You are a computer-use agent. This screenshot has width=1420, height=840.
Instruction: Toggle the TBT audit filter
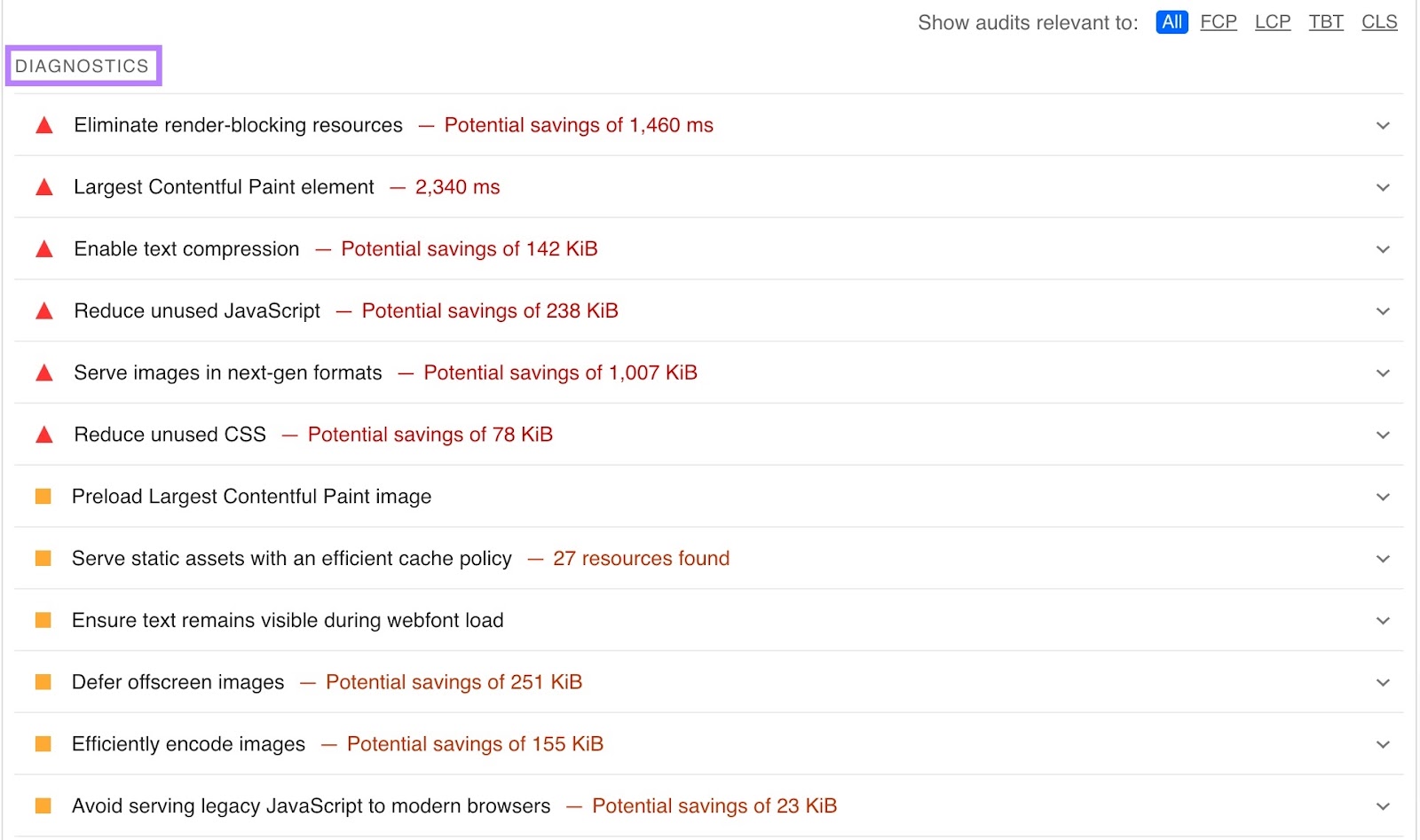pos(1326,22)
